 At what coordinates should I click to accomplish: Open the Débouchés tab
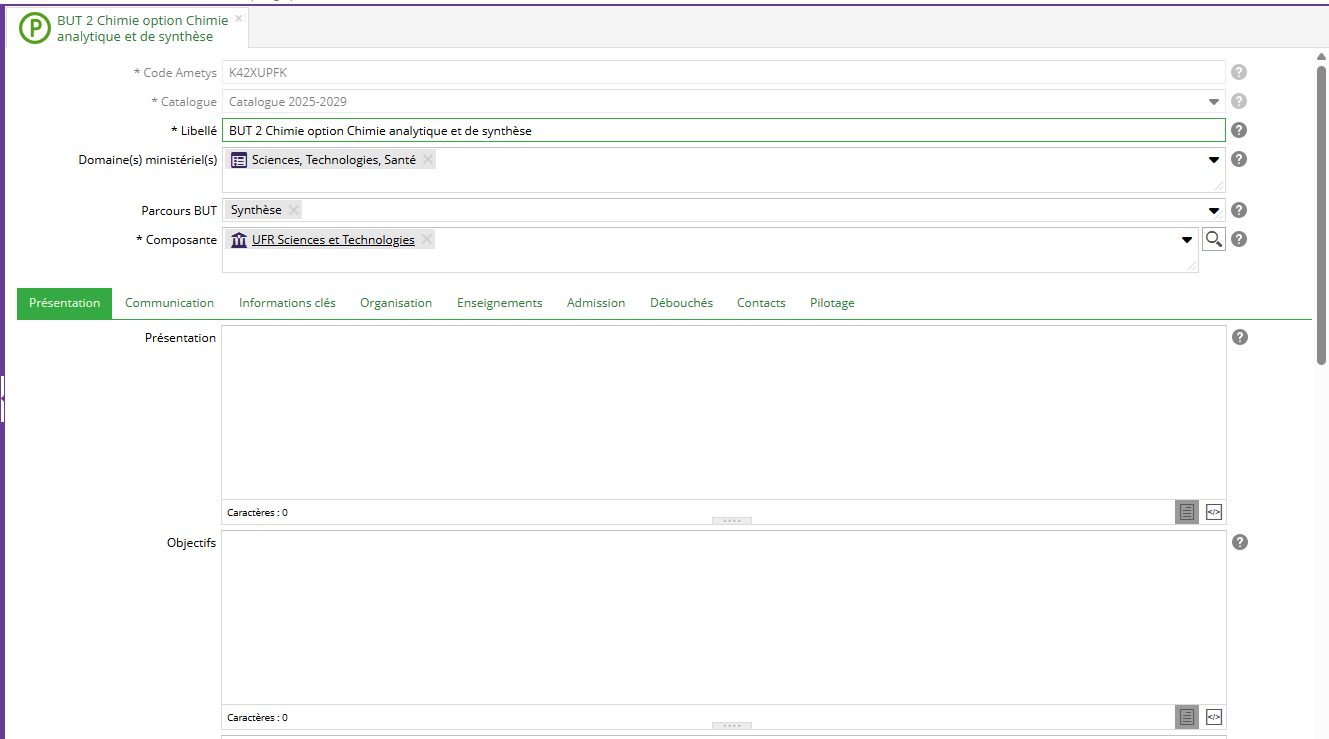[x=681, y=303]
